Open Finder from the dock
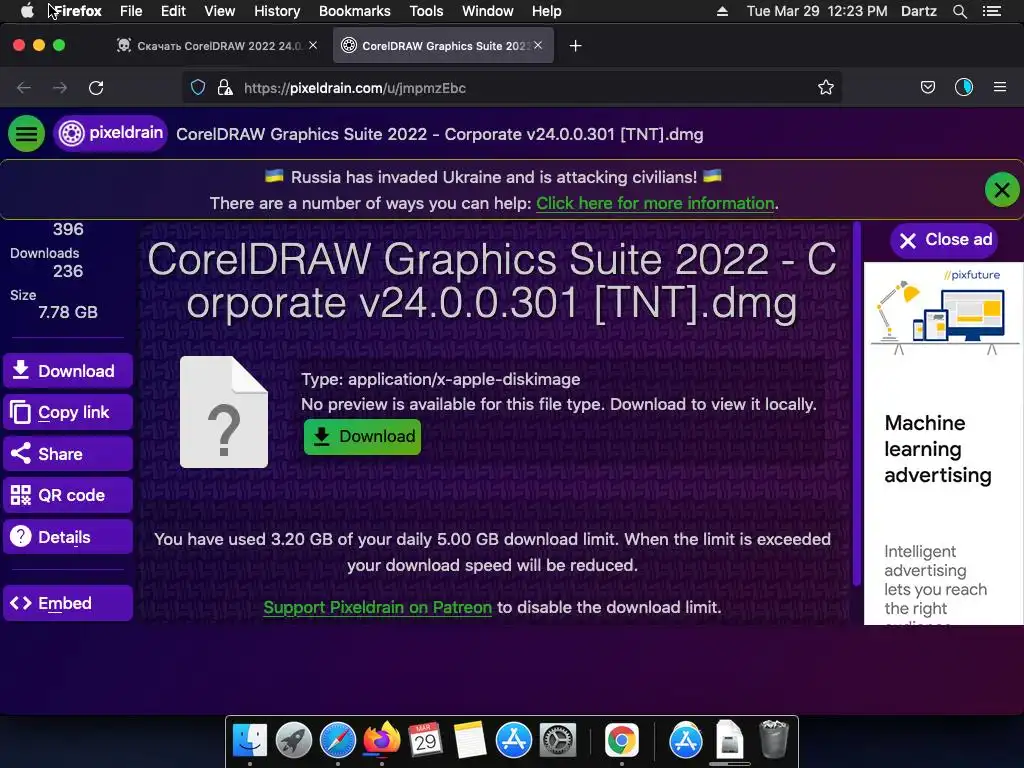 tap(250, 741)
